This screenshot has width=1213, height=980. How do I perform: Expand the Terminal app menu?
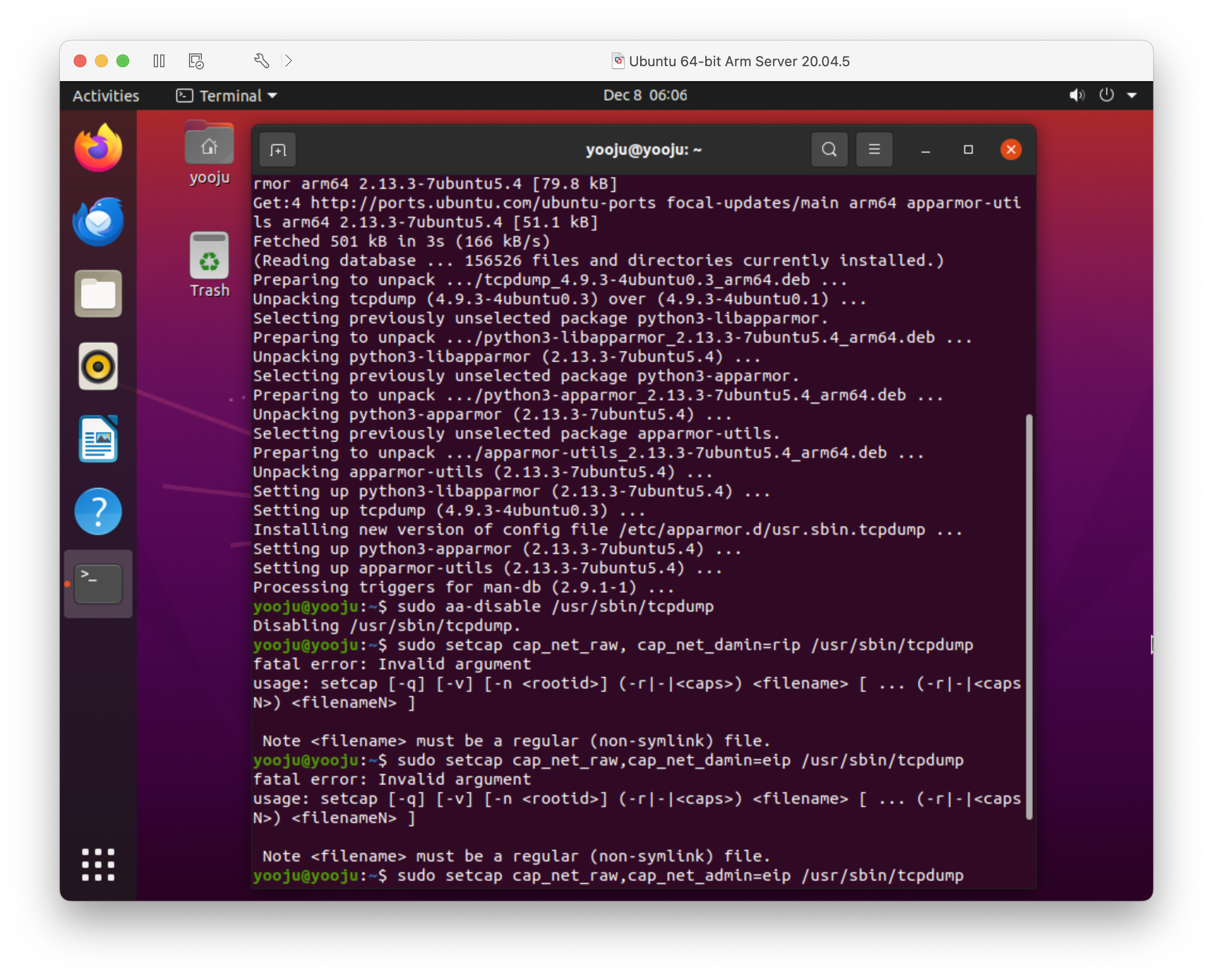[227, 96]
